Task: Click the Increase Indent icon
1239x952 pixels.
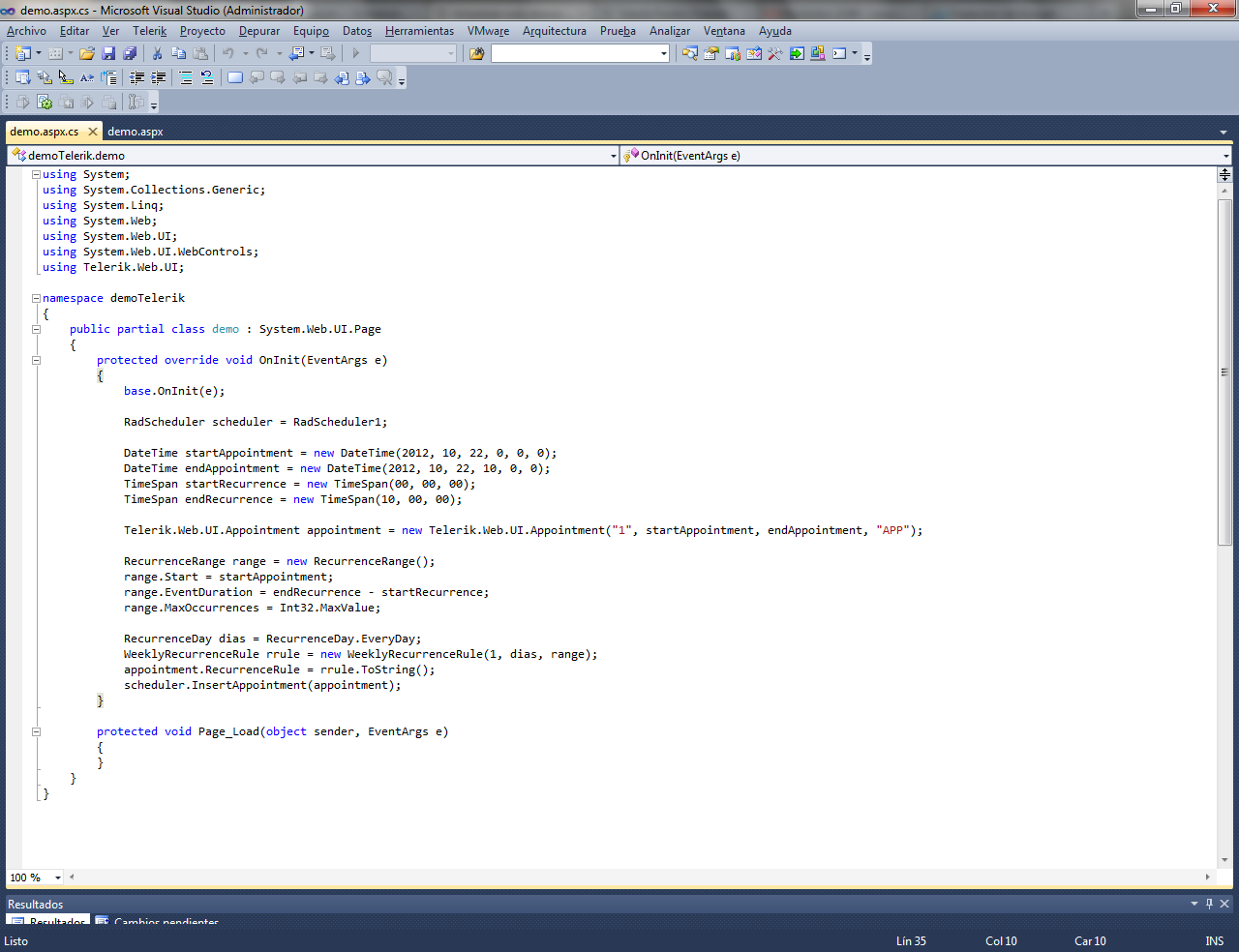Action: point(159,77)
